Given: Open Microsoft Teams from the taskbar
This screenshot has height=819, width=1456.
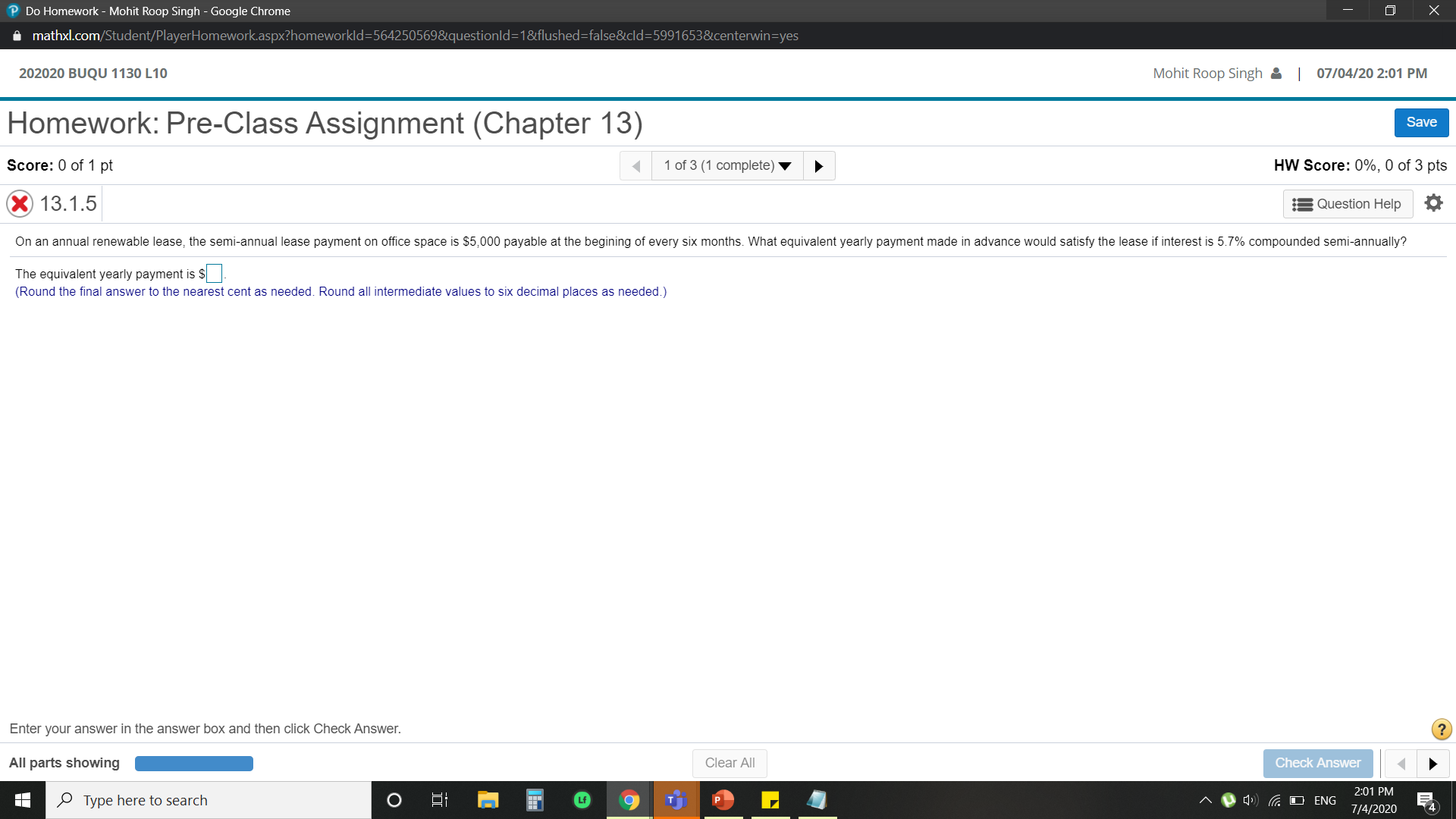Looking at the screenshot, I should click(x=676, y=800).
